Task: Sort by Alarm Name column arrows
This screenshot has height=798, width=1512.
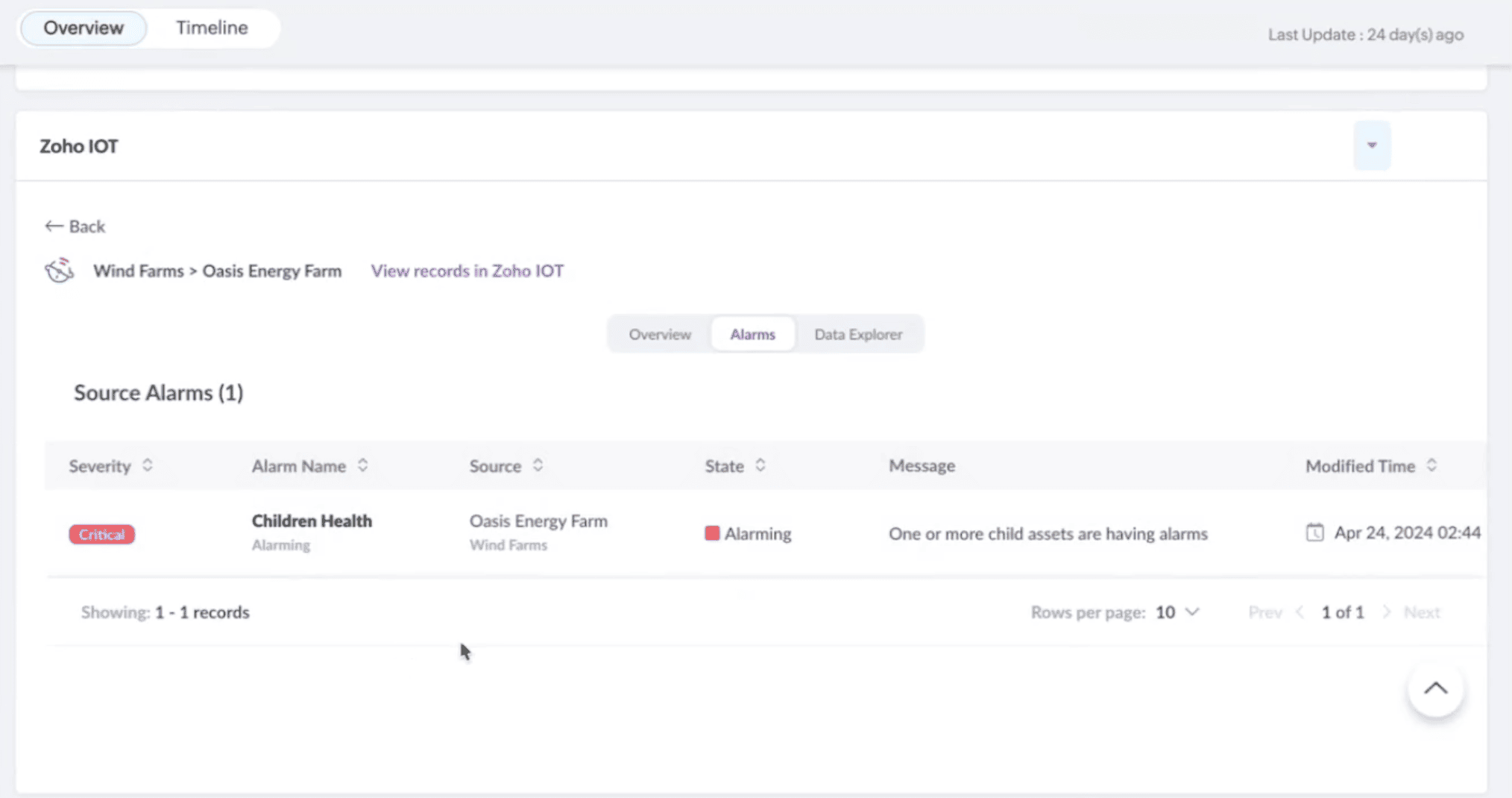Action: [x=362, y=465]
